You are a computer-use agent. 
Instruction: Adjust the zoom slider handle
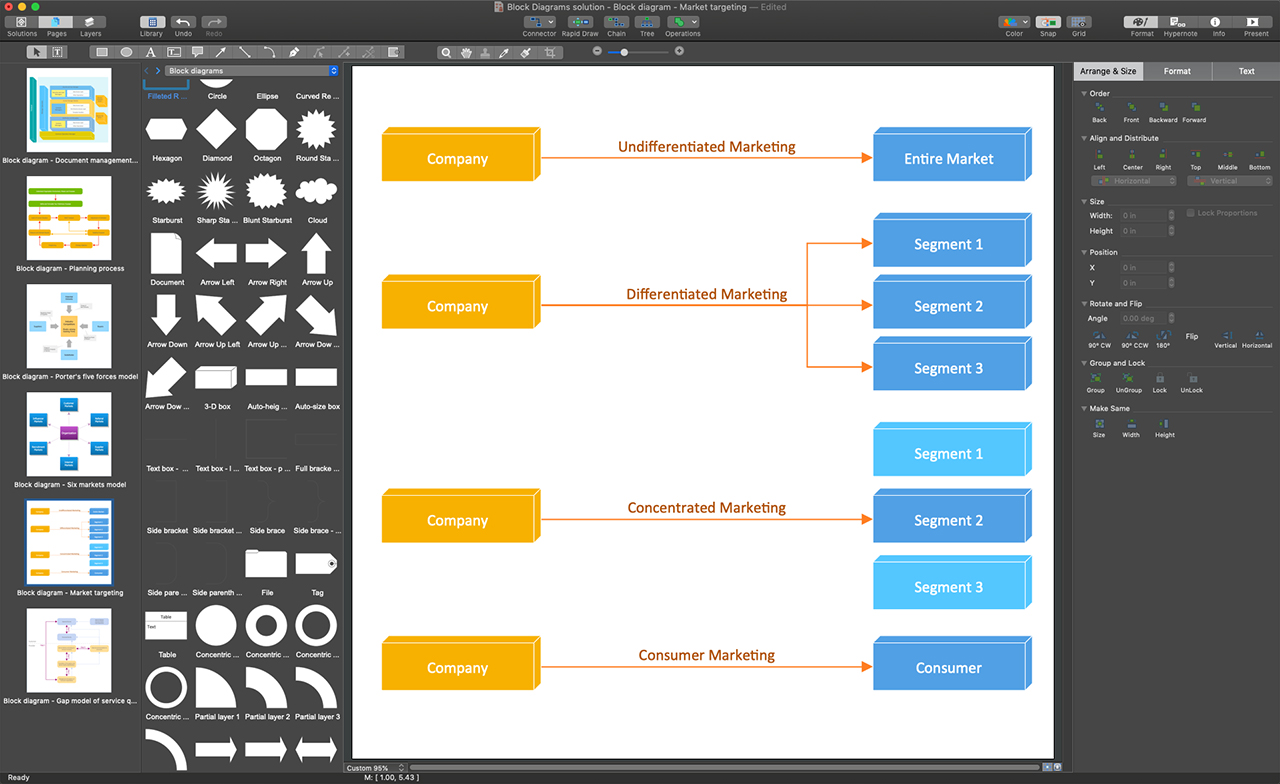624,51
